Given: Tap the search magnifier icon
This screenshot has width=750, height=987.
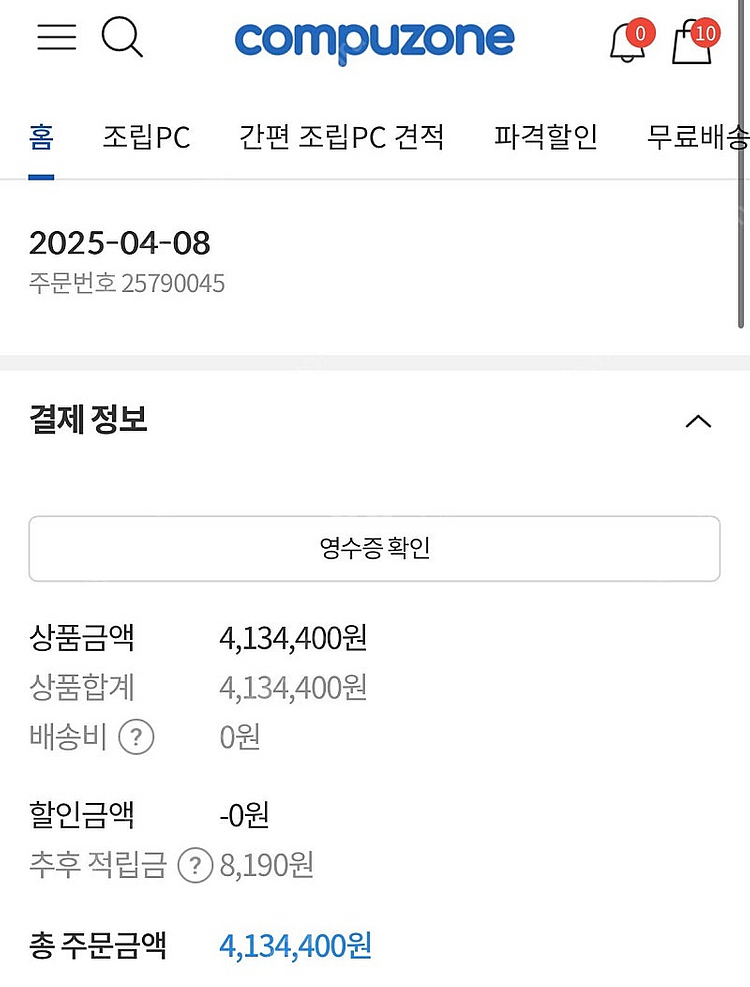Looking at the screenshot, I should tap(122, 38).
